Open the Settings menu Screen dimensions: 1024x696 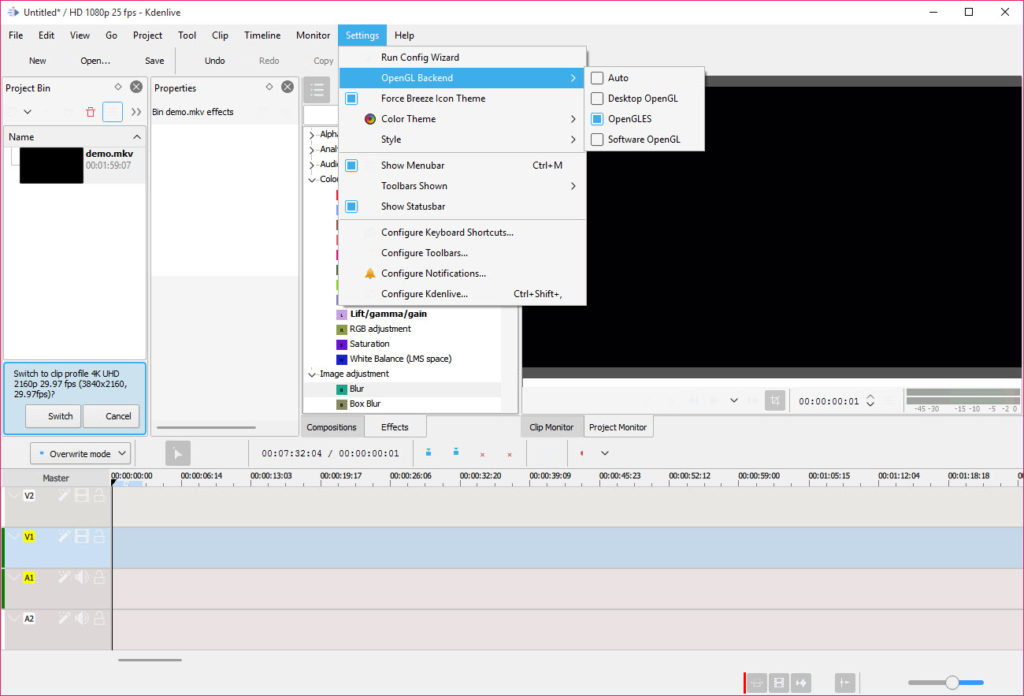click(362, 35)
